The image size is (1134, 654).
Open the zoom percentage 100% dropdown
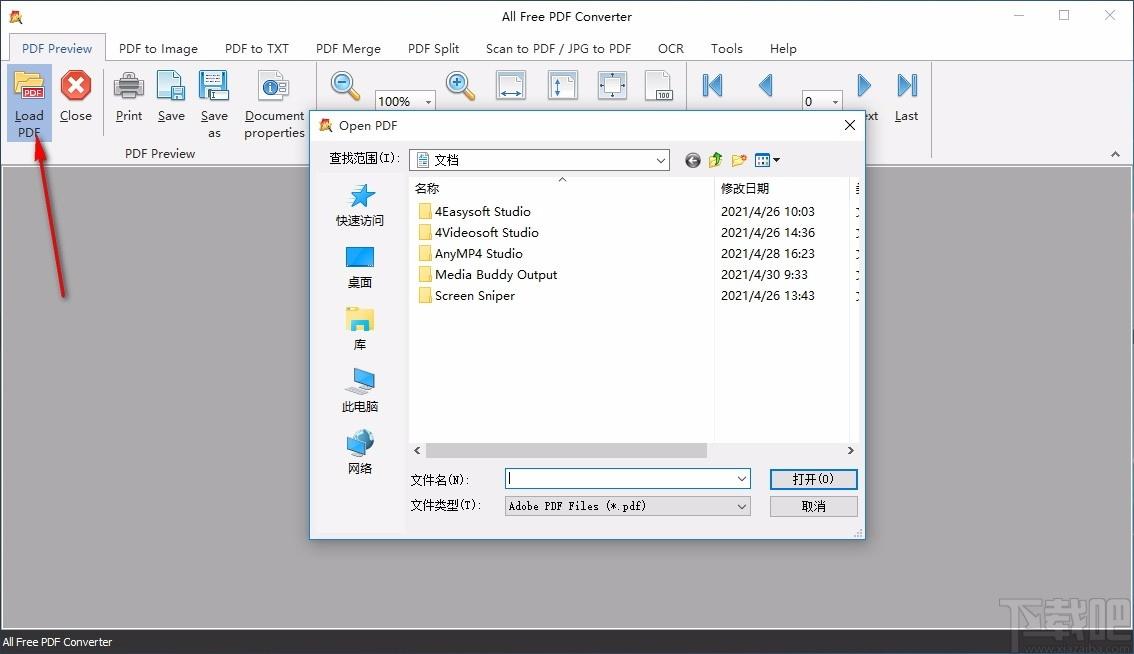[x=428, y=102]
